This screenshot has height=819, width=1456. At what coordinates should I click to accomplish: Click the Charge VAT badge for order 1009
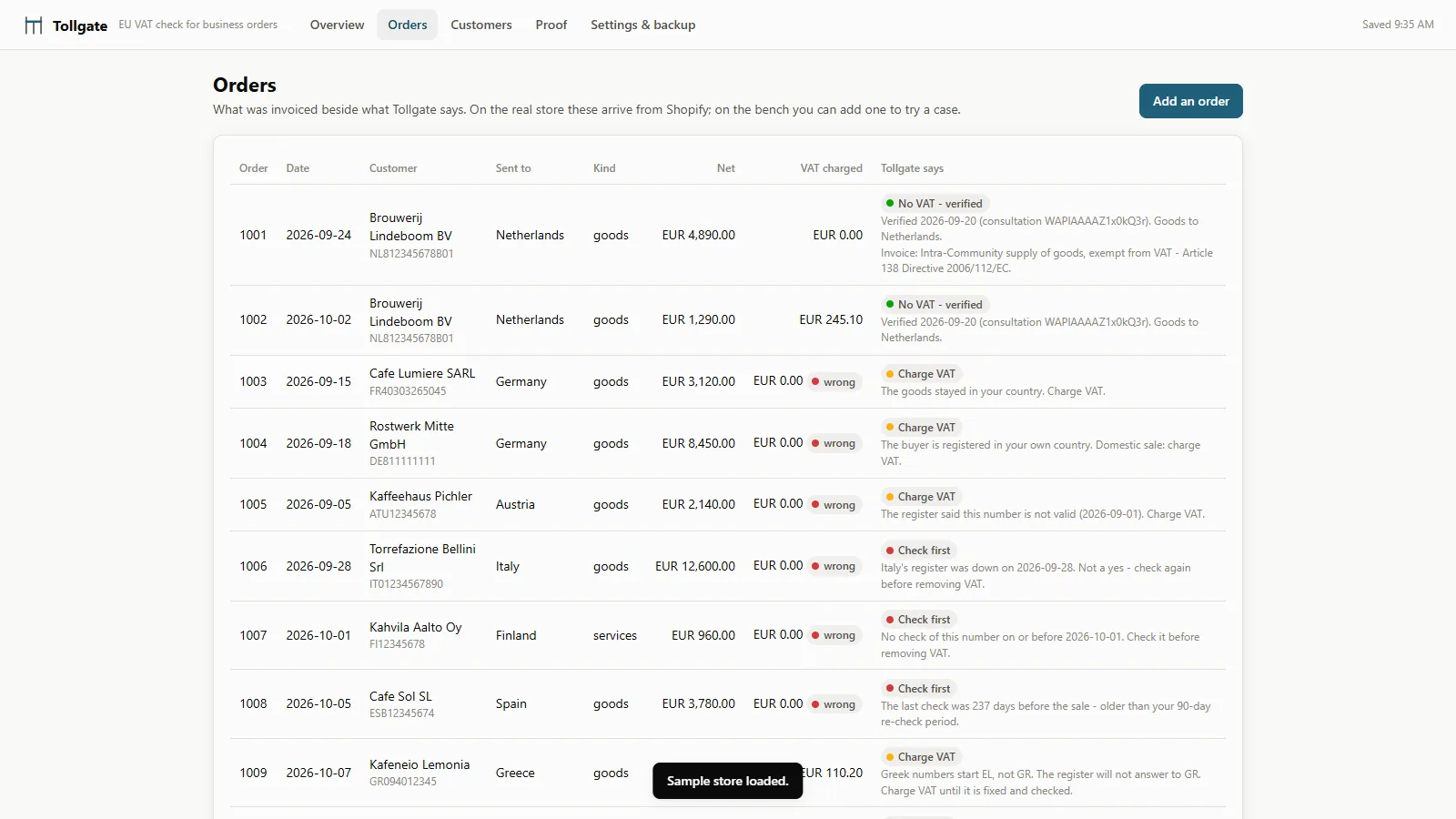tap(921, 757)
